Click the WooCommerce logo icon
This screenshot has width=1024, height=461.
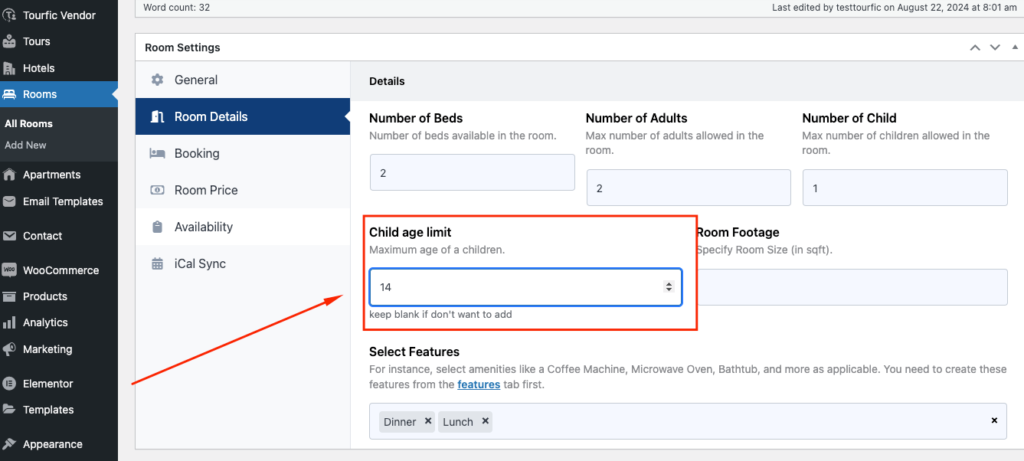9,270
